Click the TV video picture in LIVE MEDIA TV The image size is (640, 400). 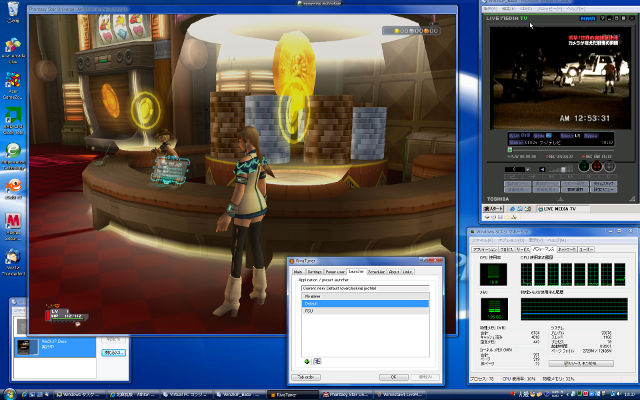(x=560, y=78)
